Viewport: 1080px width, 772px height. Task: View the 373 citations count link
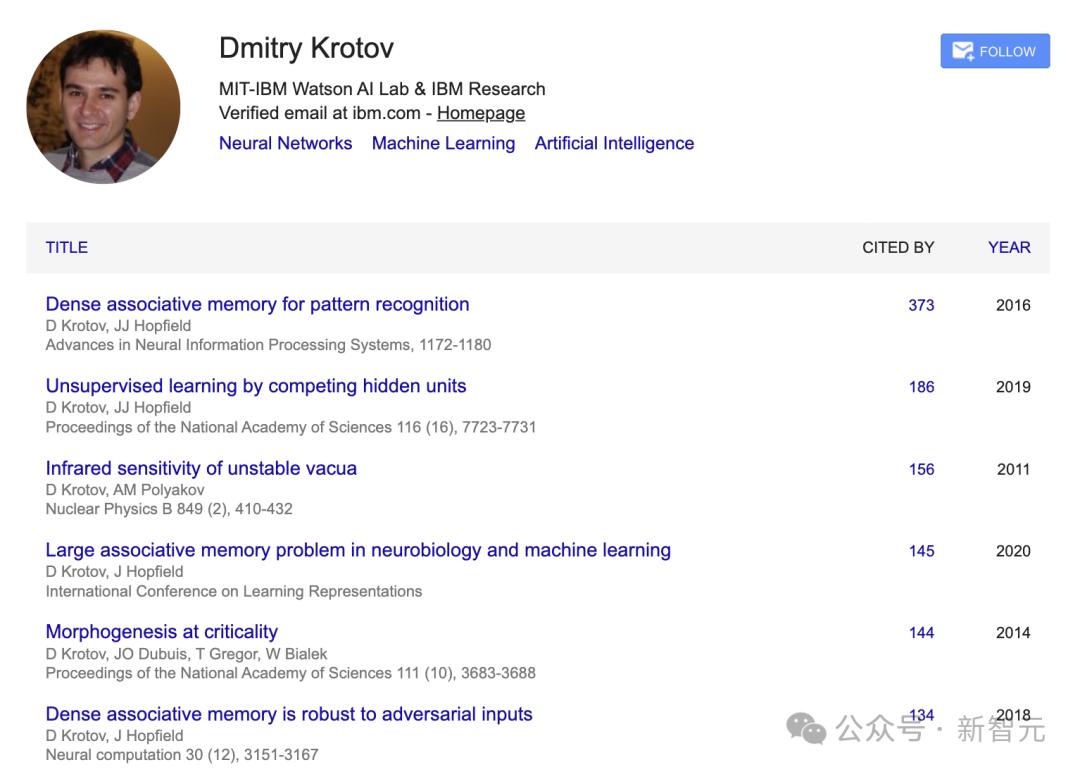tap(921, 305)
